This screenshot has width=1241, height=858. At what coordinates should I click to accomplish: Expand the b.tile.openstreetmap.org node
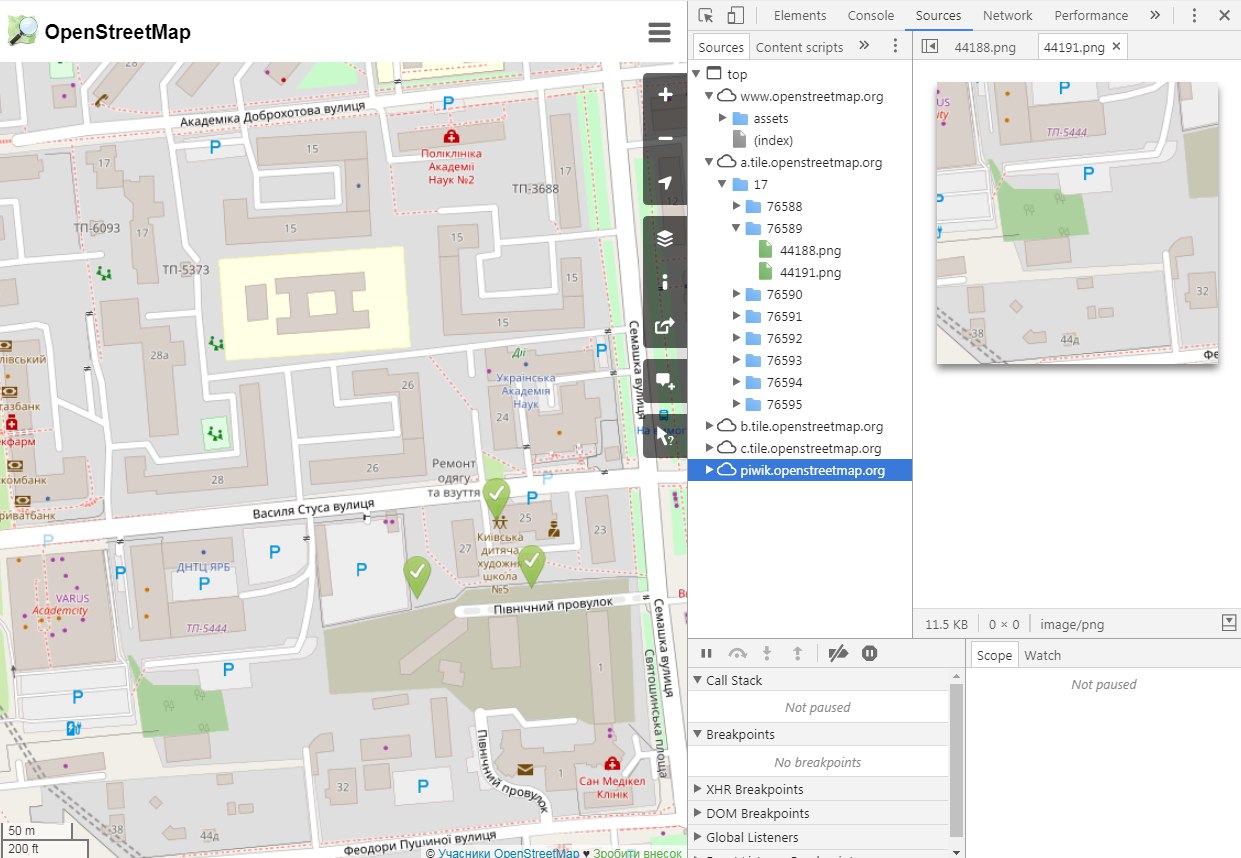(x=709, y=426)
